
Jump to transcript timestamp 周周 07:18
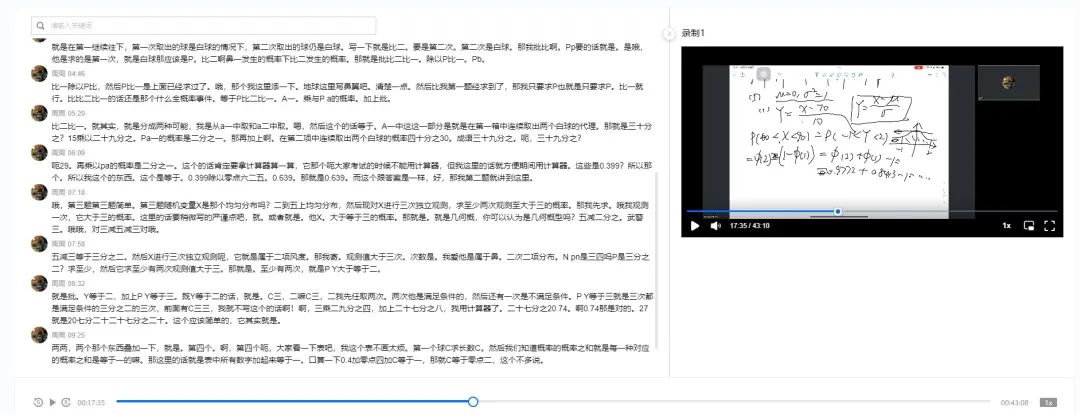(x=68, y=192)
